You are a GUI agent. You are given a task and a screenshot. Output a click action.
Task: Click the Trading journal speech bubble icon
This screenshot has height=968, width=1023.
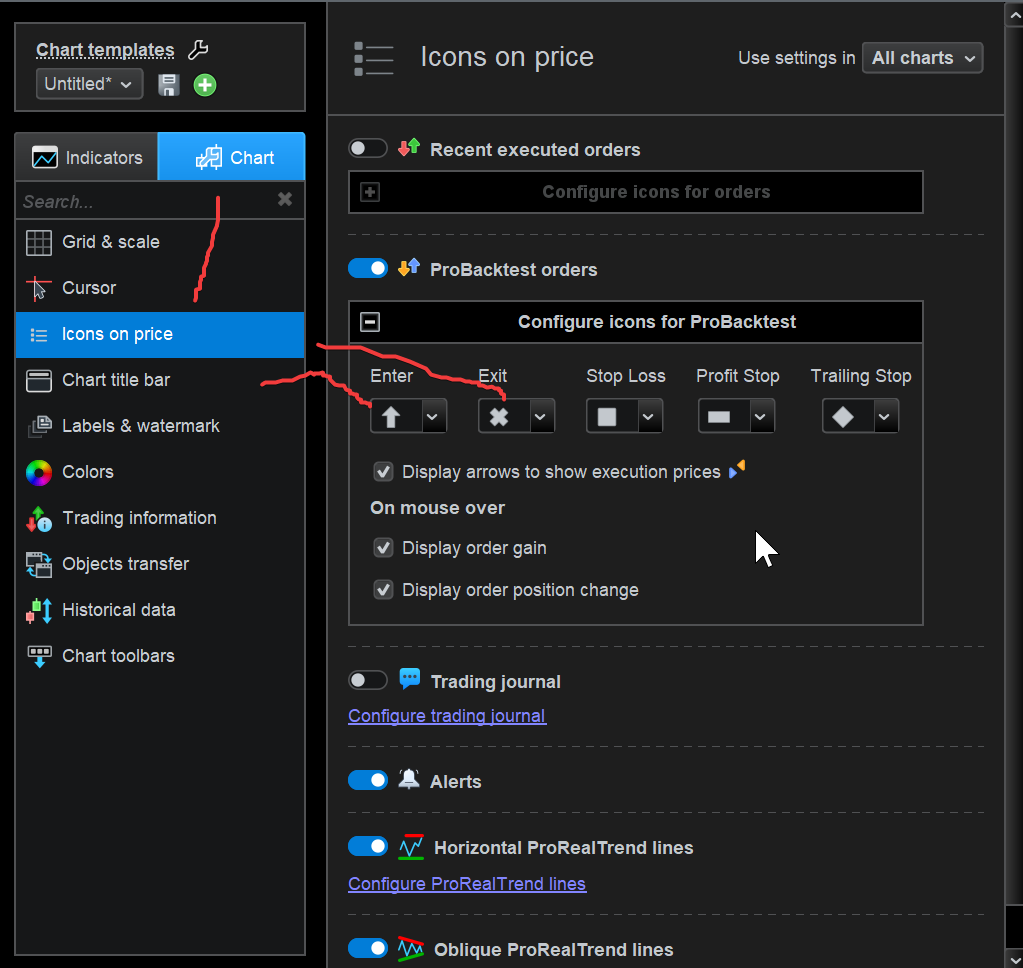tap(410, 679)
